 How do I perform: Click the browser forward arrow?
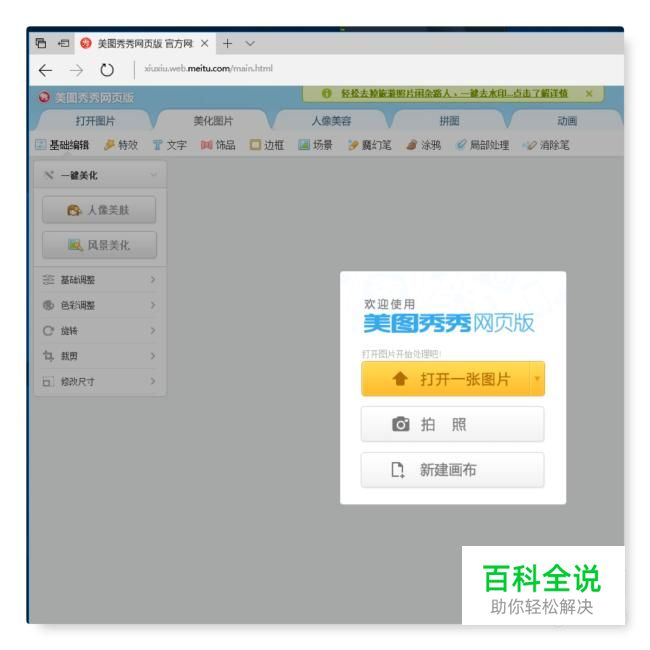pos(76,70)
